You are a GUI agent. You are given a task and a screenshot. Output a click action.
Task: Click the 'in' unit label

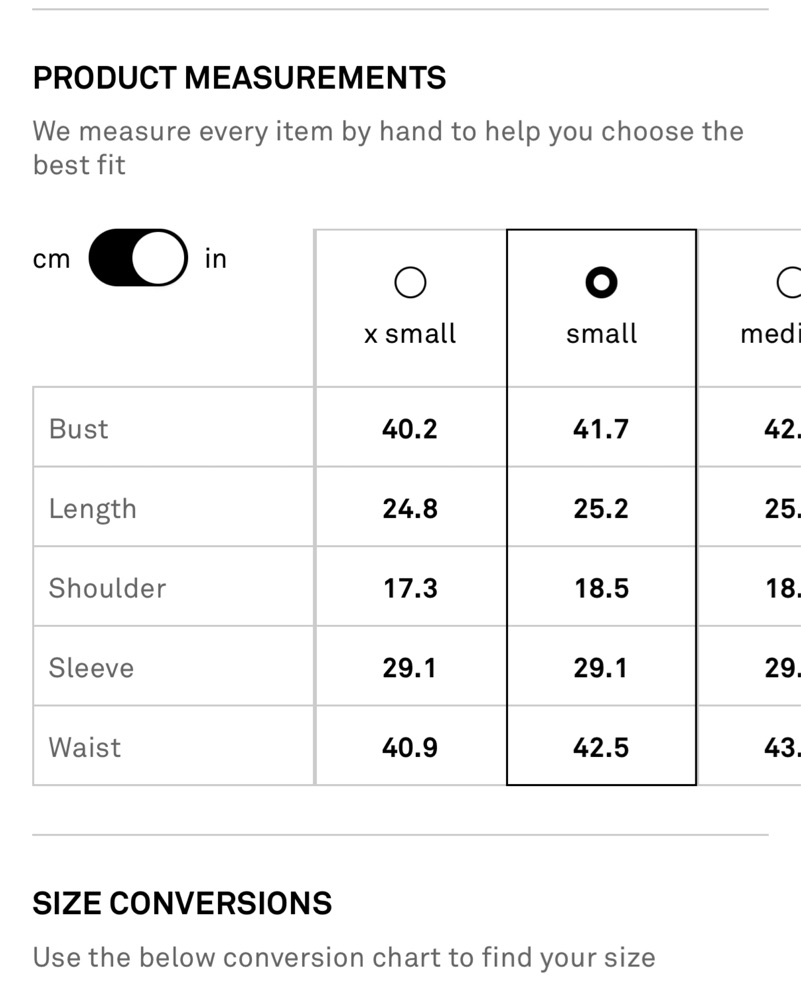[216, 259]
